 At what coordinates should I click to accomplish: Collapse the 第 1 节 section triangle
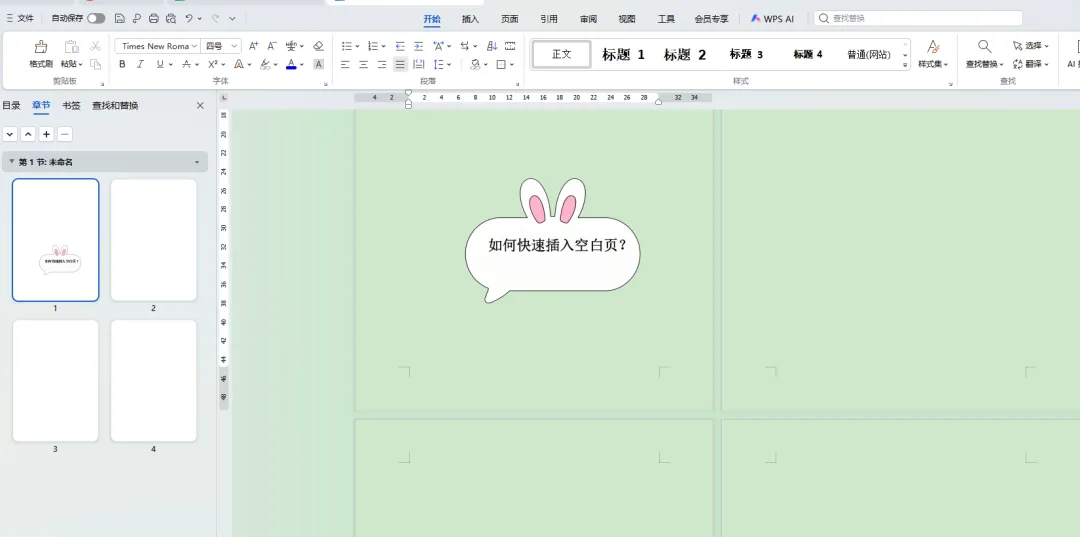12,162
